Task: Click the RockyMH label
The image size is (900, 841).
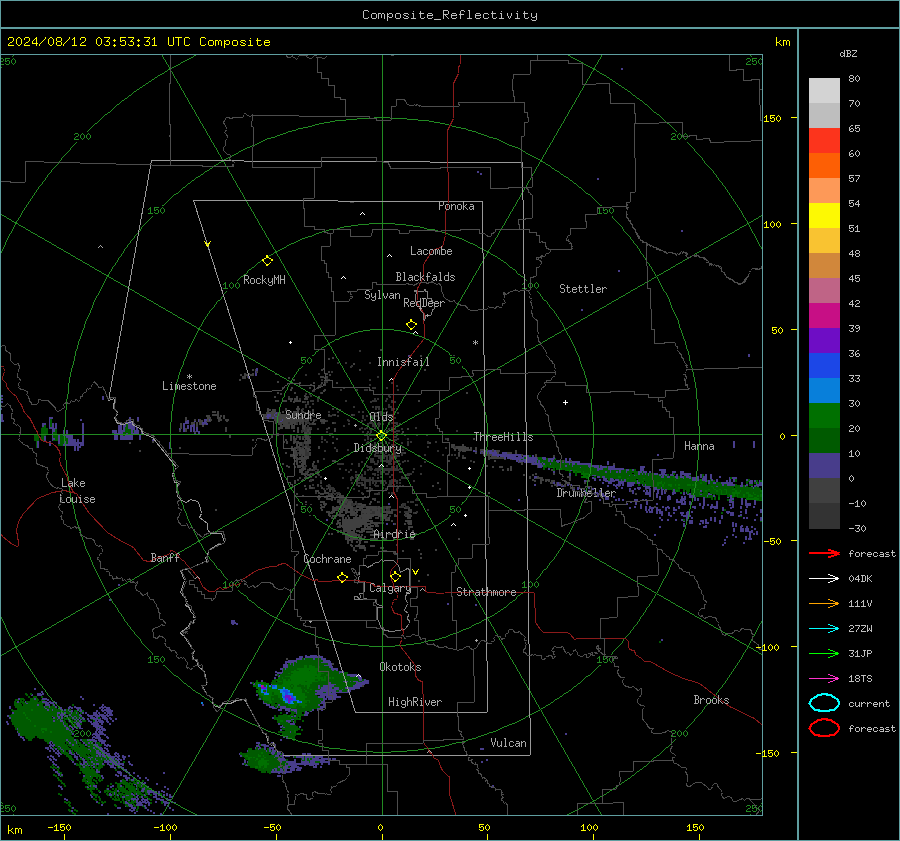Action: 264,280
